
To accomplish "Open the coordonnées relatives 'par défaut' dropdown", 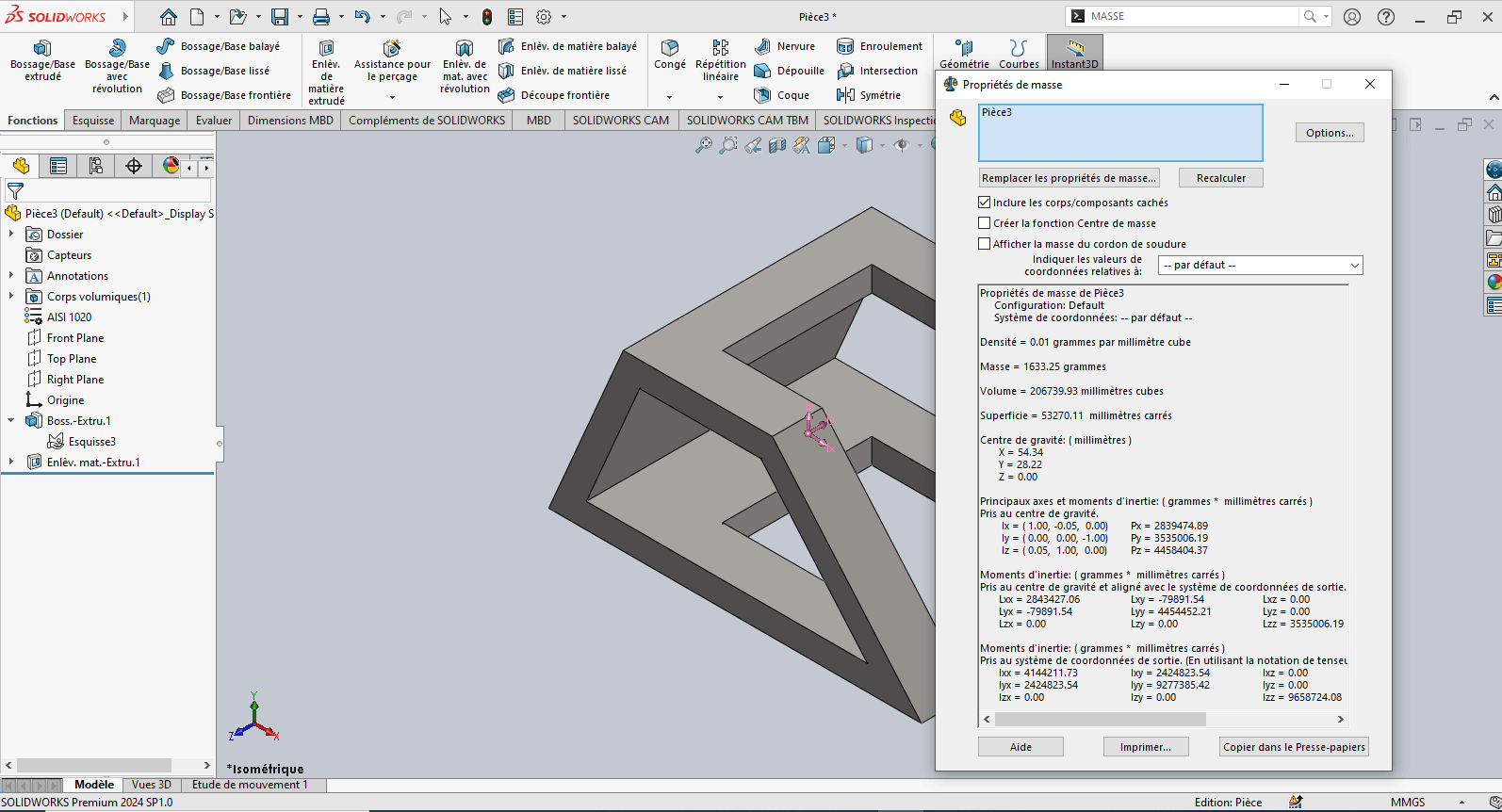I will [1260, 266].
